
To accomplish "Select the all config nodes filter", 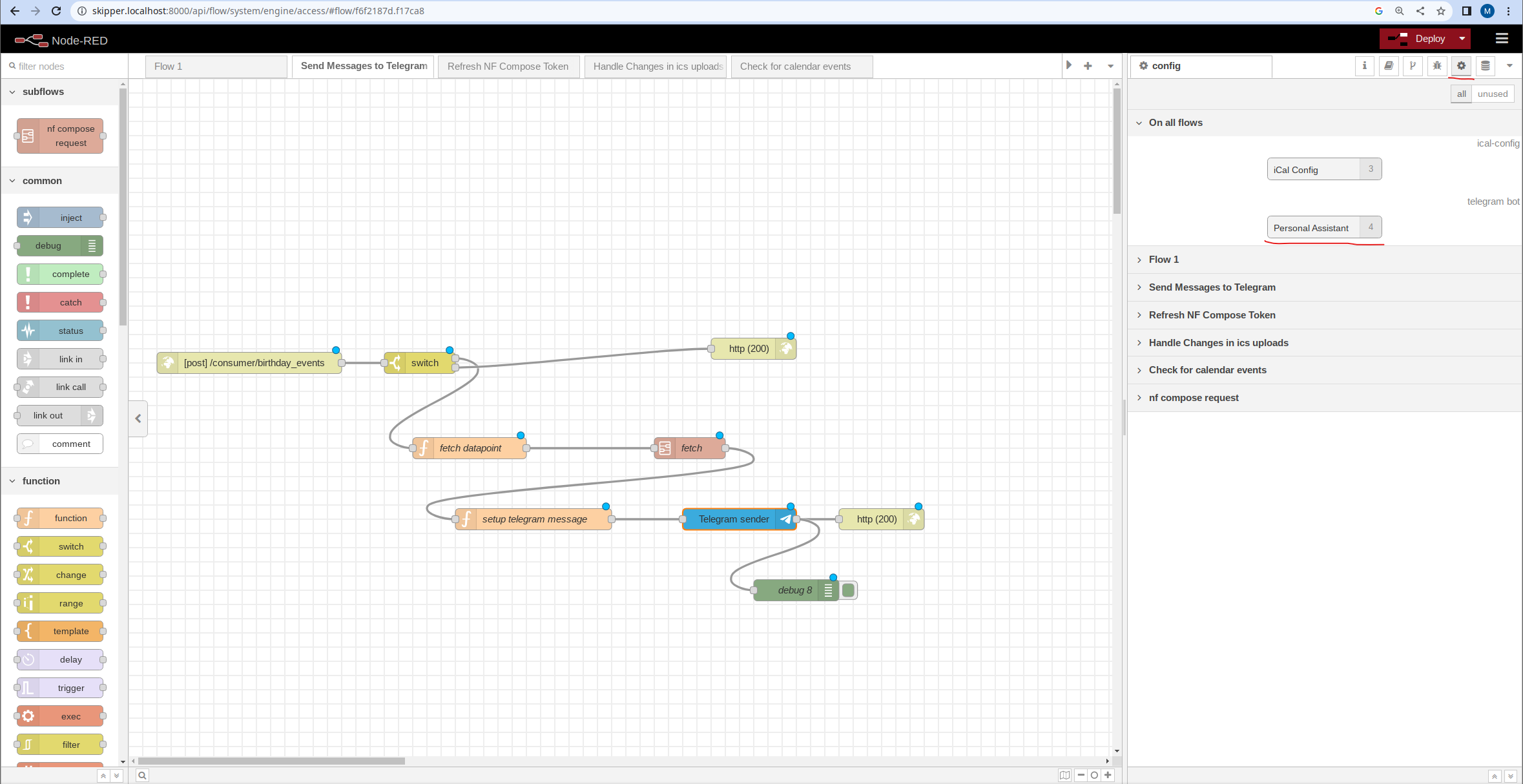I will tap(1461, 94).
